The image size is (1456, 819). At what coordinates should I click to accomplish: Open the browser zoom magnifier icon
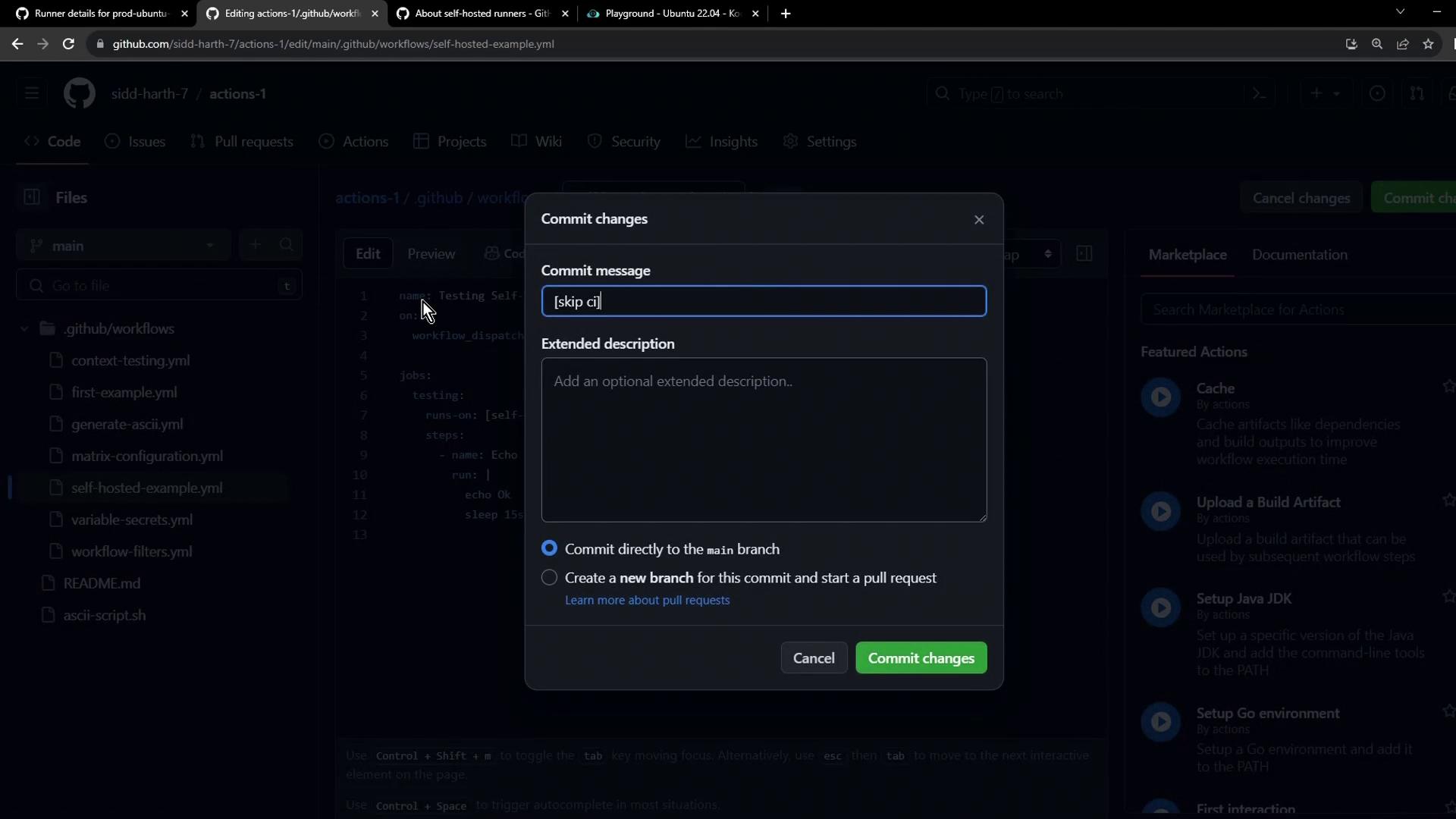[x=1377, y=44]
